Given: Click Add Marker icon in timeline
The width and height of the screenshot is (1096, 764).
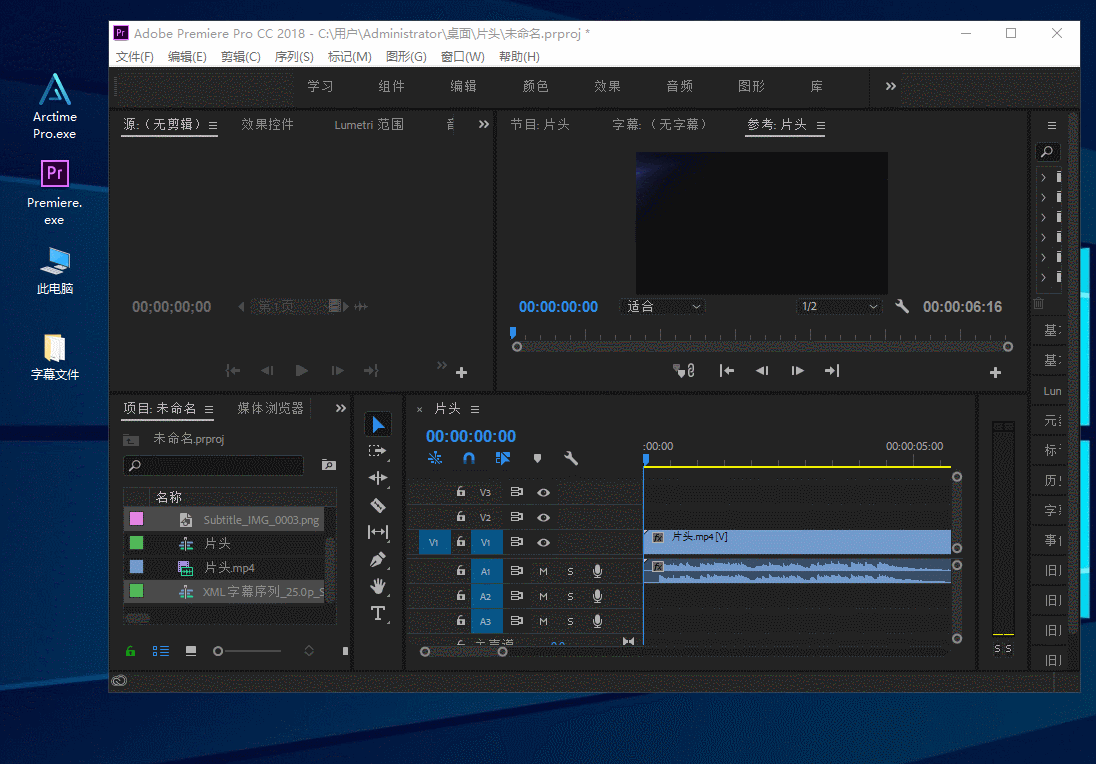Looking at the screenshot, I should (x=537, y=459).
